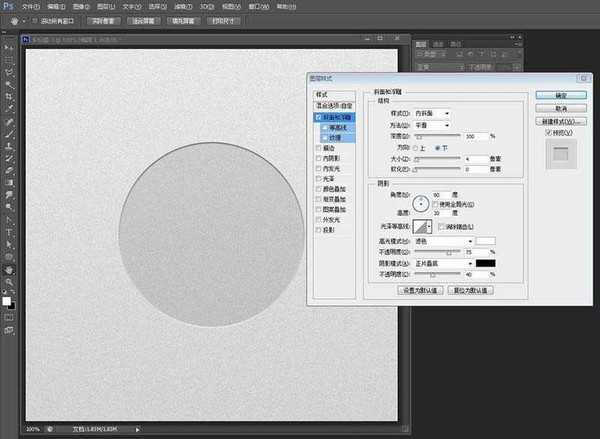Click the Photoshop Ps logo icon

click(9, 6)
